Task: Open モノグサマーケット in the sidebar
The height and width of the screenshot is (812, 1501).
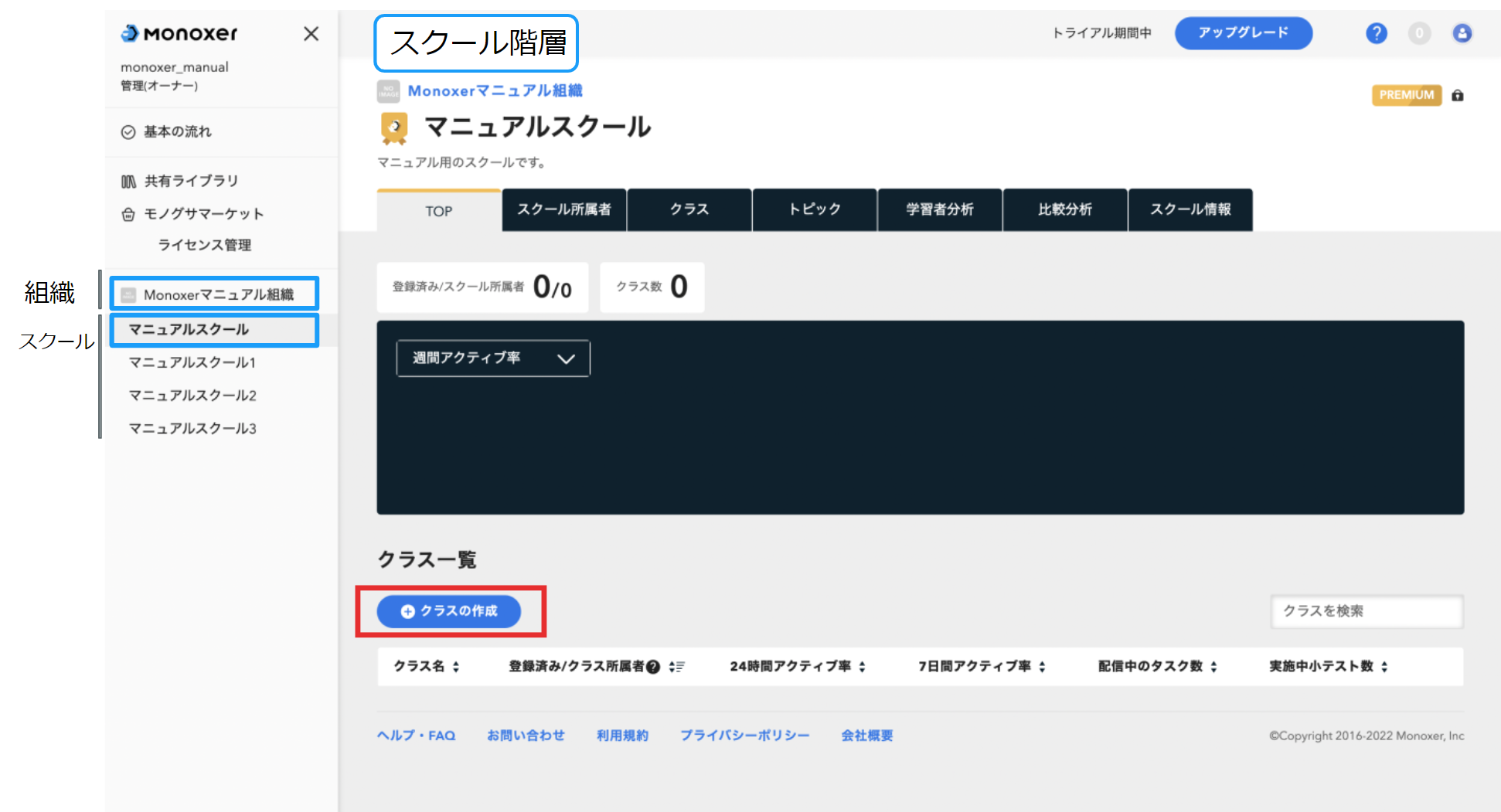Action: click(204, 214)
